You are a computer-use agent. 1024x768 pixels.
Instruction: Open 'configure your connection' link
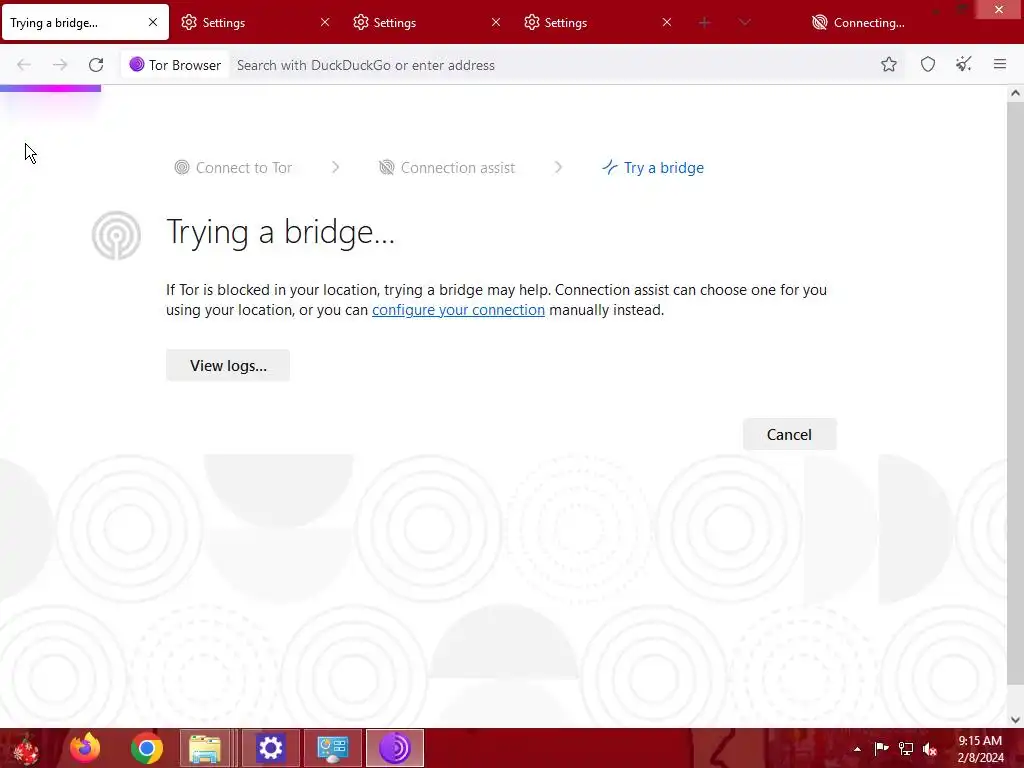click(458, 310)
